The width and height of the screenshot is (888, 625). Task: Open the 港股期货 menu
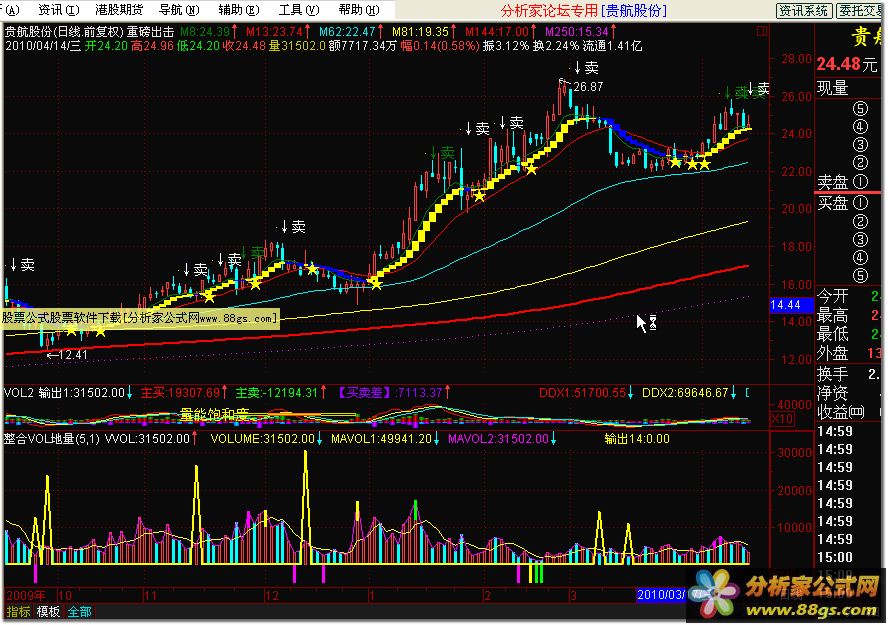tap(118, 10)
